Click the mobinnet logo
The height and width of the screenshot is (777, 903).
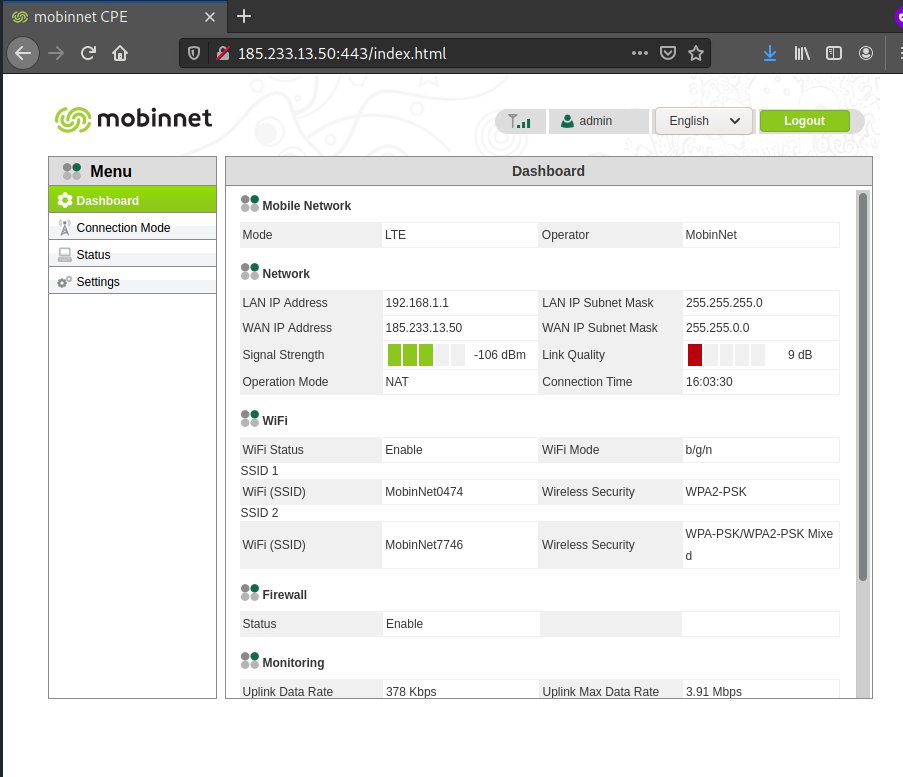(x=134, y=119)
